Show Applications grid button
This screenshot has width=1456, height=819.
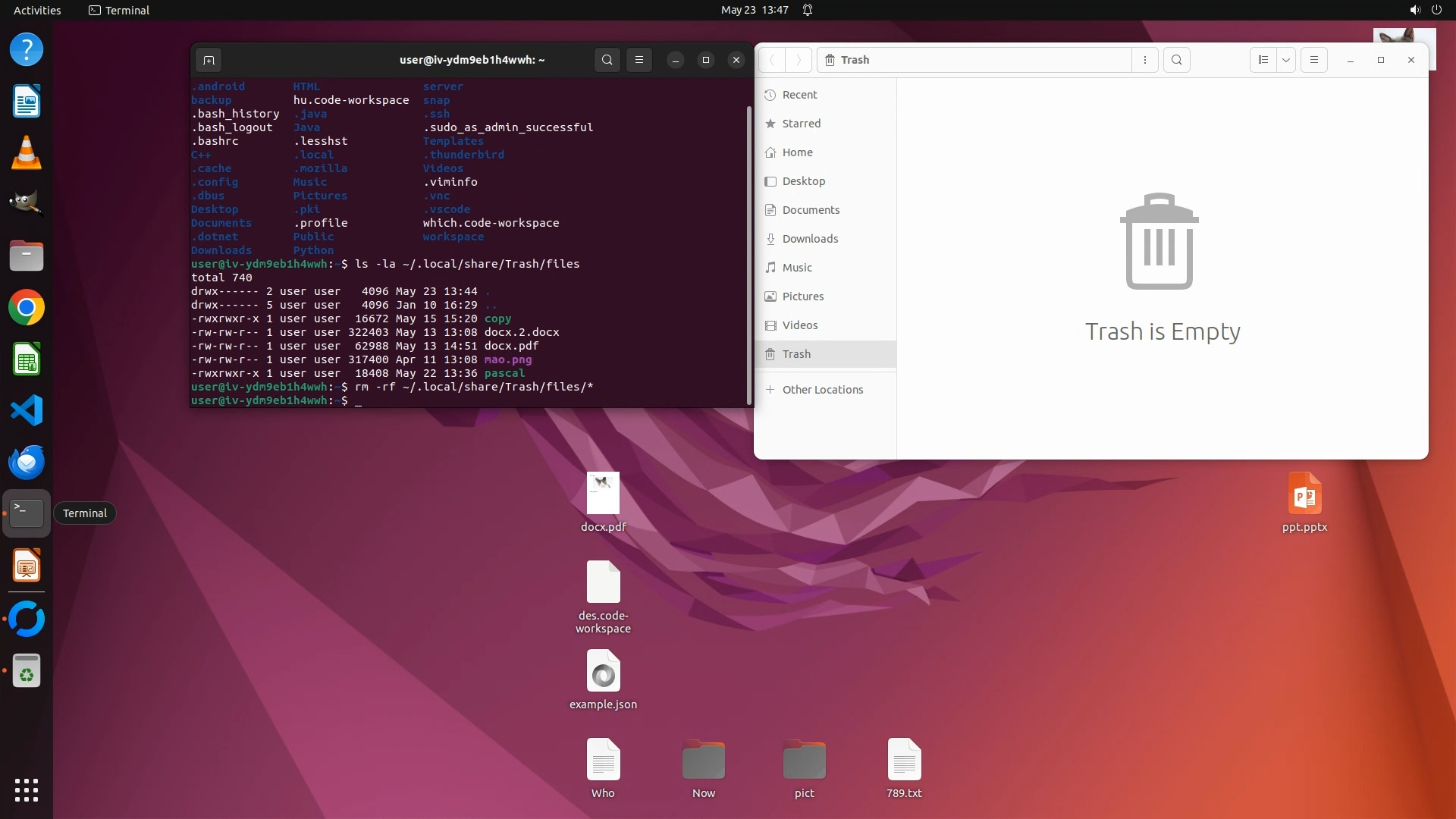tap(27, 789)
